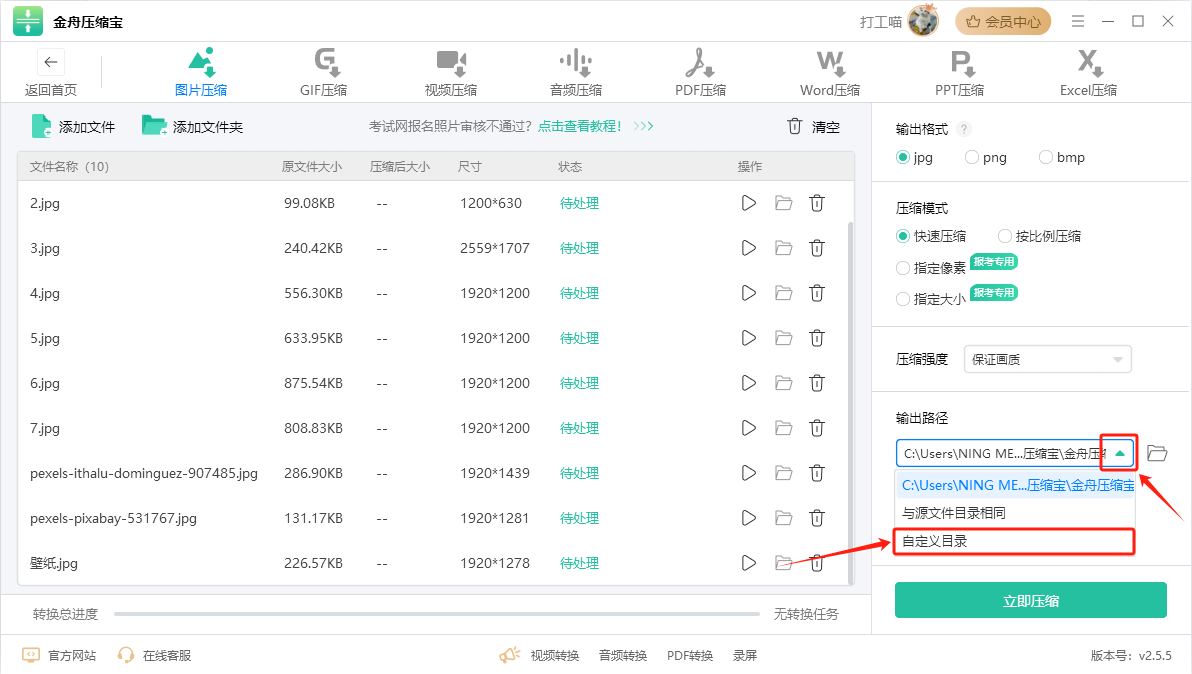The image size is (1192, 674).
Task: Select jpg output format
Action: [x=915, y=157]
